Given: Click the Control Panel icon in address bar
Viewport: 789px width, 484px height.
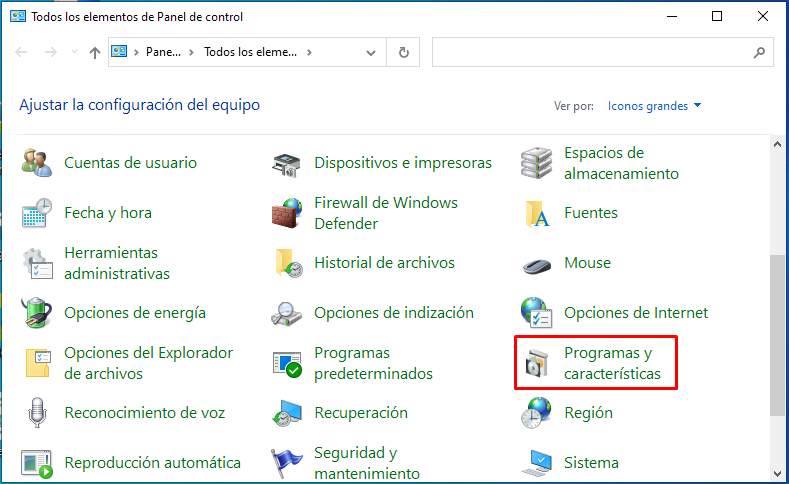Looking at the screenshot, I should tap(119, 51).
